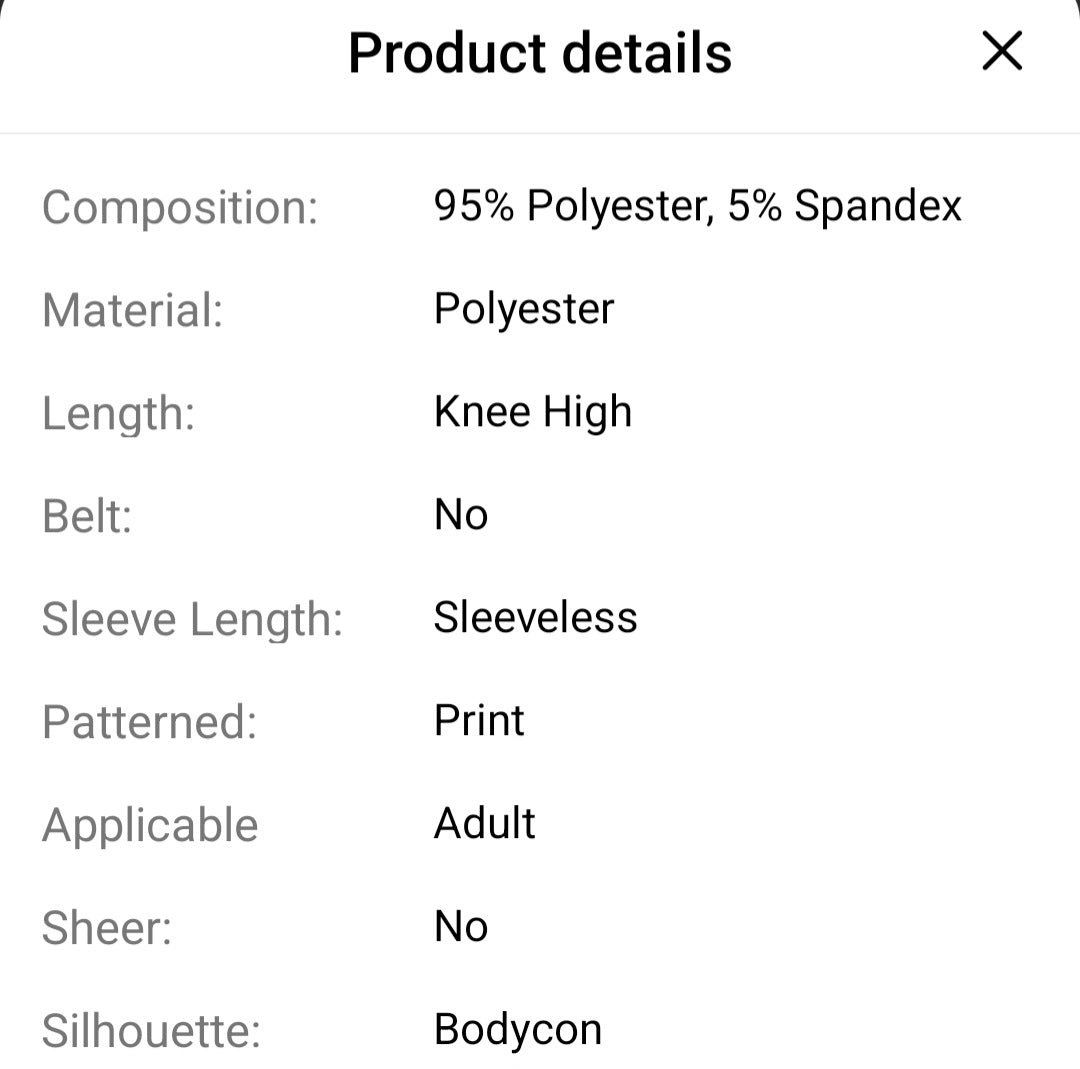Tap the Product details title
The width and height of the screenshot is (1080, 1069).
click(x=540, y=53)
